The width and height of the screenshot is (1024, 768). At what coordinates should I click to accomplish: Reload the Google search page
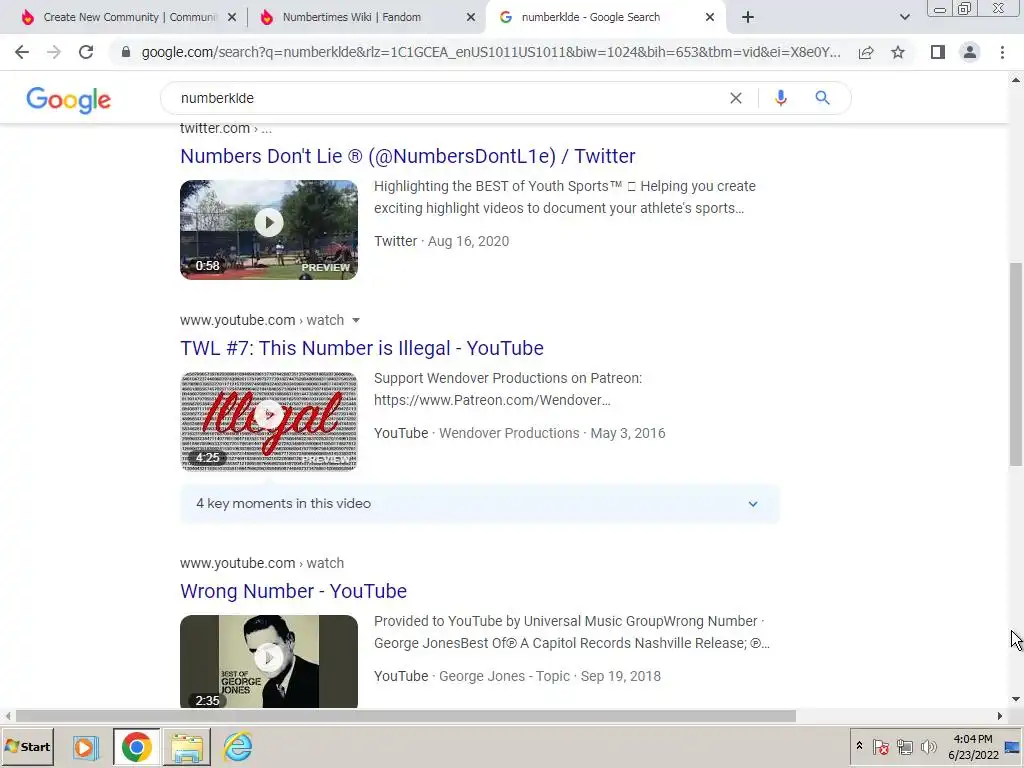pos(86,52)
